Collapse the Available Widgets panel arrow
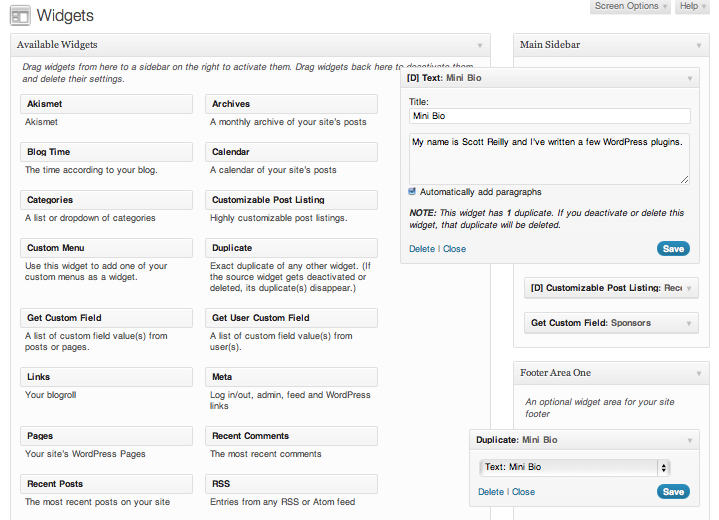 [480, 45]
